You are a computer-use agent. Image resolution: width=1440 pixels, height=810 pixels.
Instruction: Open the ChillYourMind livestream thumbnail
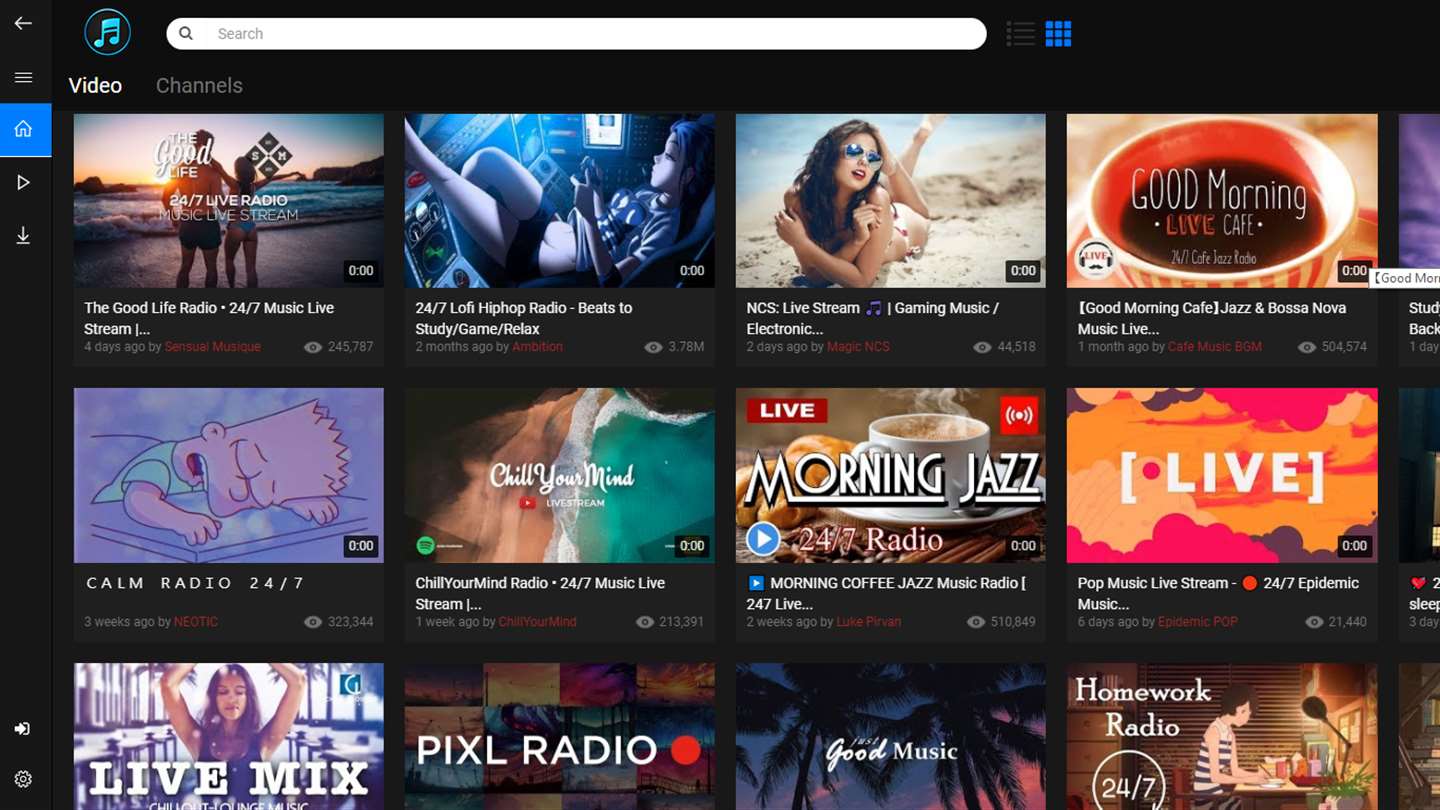coord(560,476)
